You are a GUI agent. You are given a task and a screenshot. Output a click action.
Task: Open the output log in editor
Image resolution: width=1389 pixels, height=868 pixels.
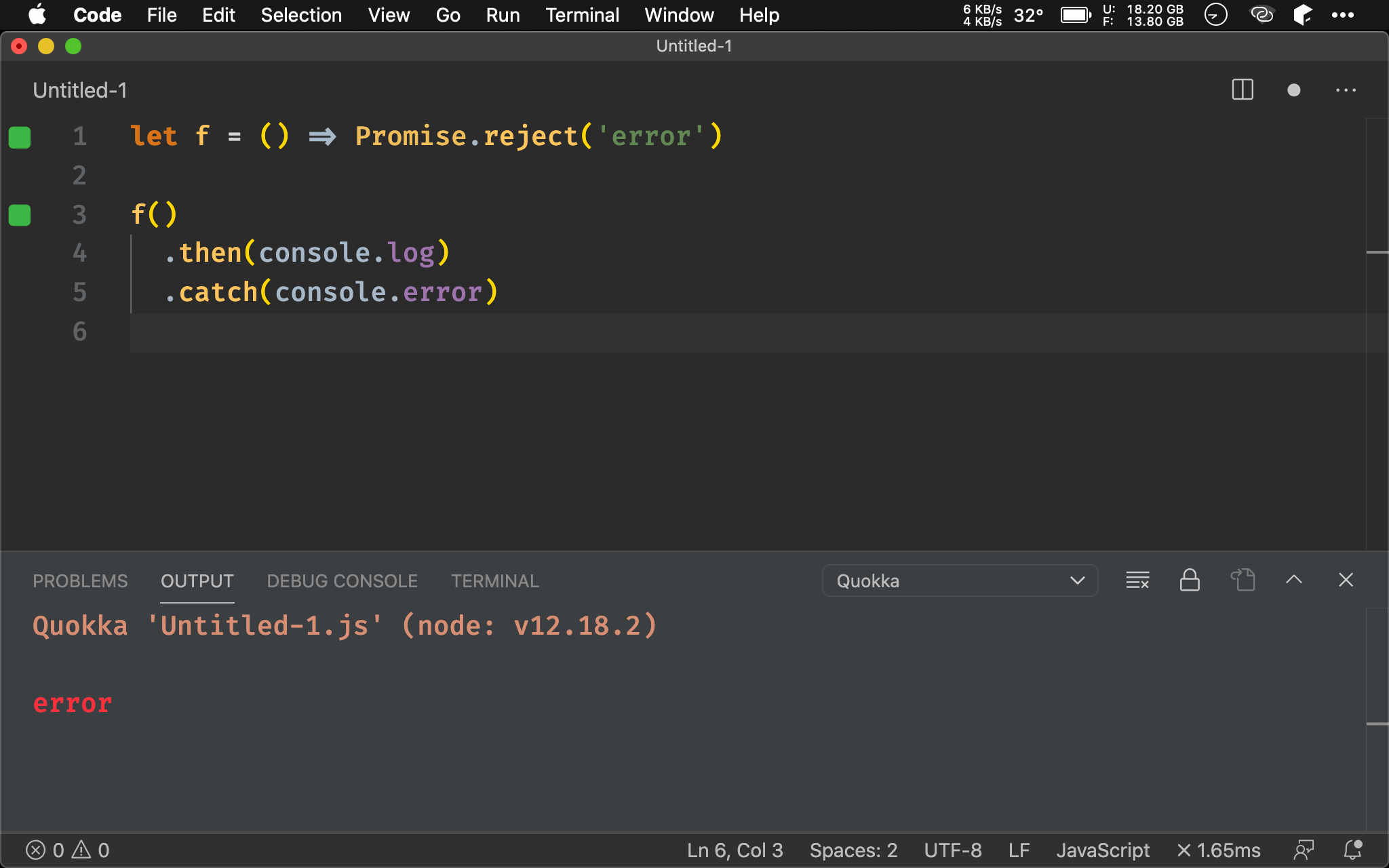(x=1243, y=580)
